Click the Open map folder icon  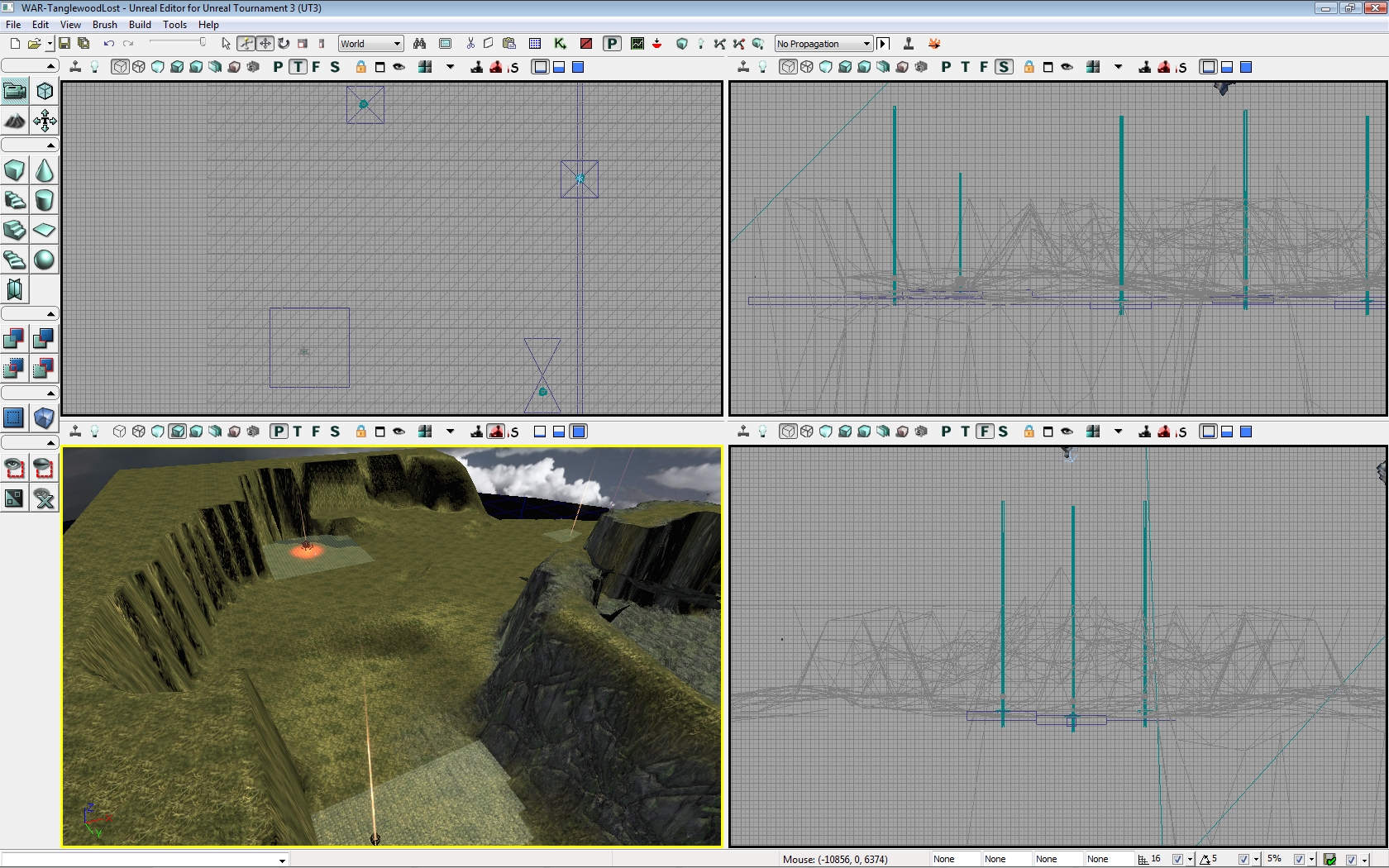point(34,44)
